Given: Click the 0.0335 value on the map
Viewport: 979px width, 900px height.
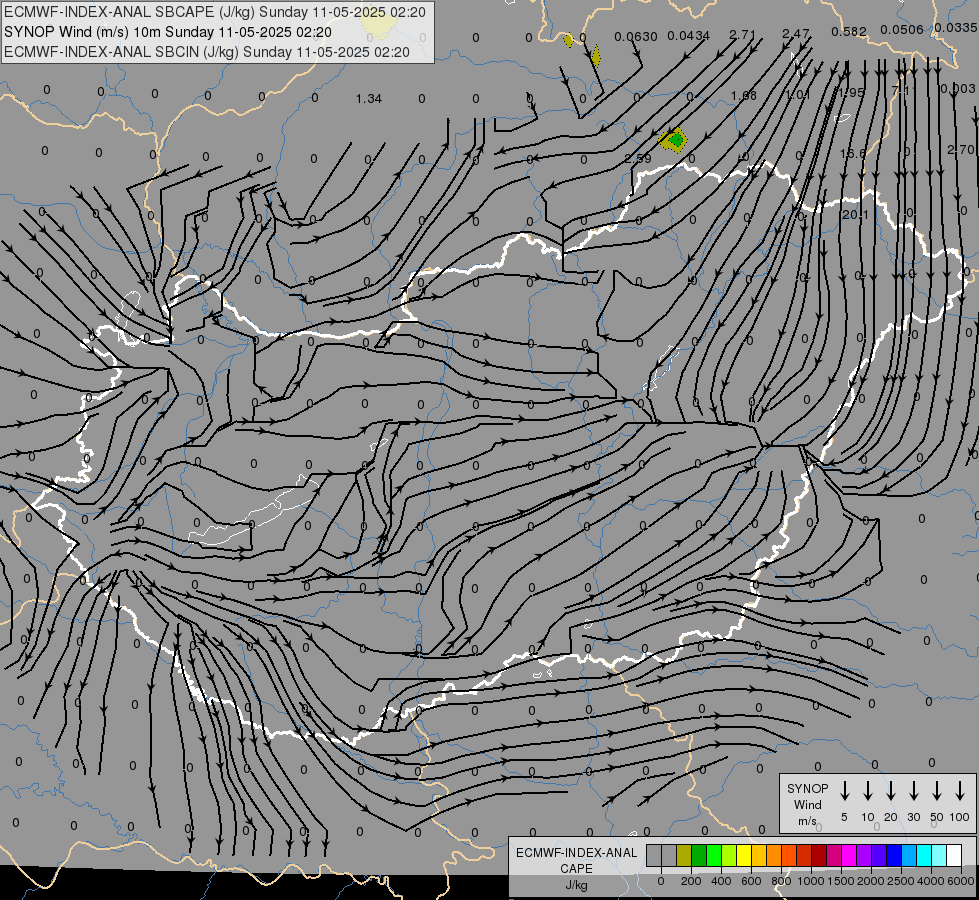Looking at the screenshot, I should click(956, 27).
